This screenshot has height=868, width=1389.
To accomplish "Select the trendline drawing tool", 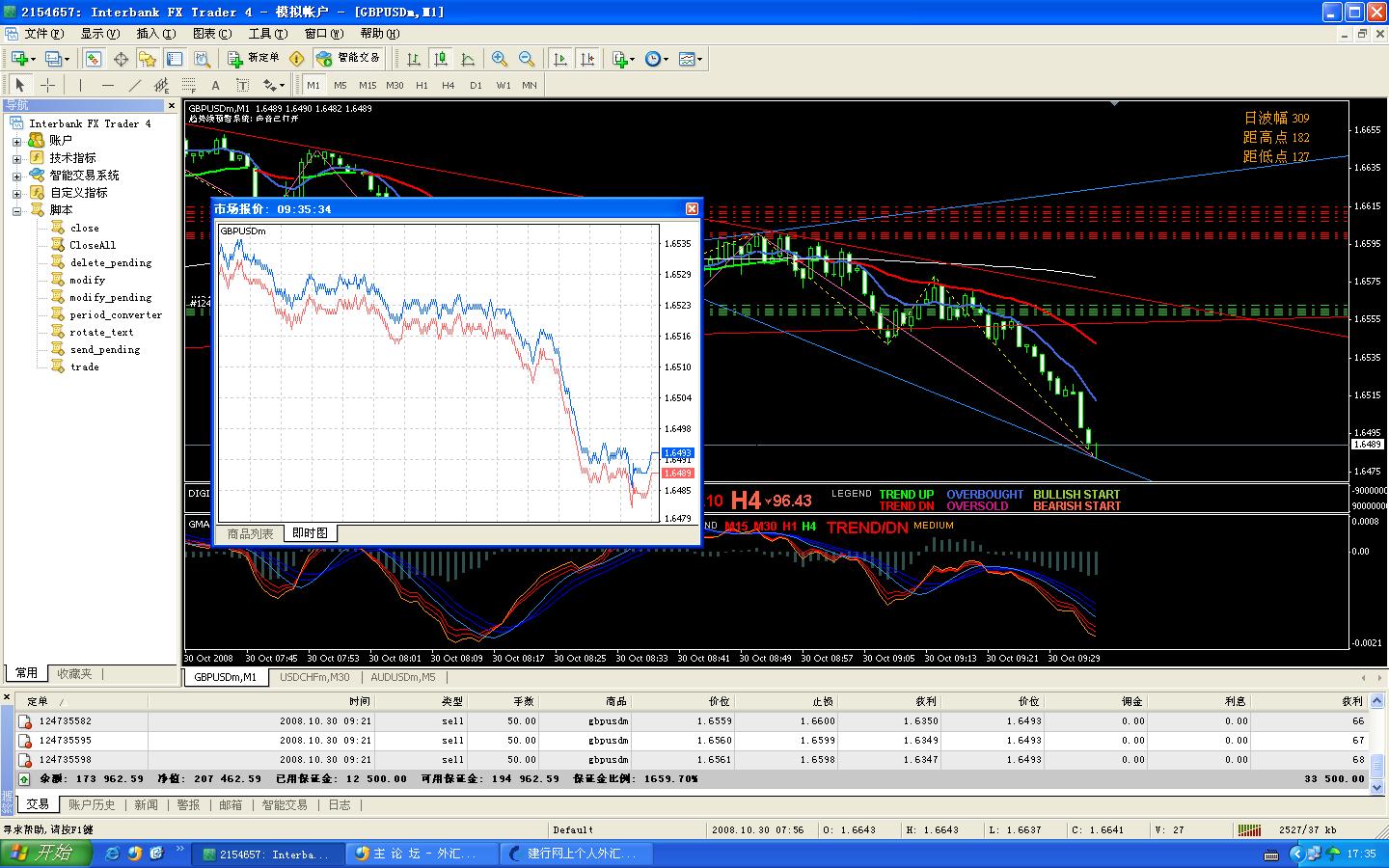I will pyautogui.click(x=134, y=85).
